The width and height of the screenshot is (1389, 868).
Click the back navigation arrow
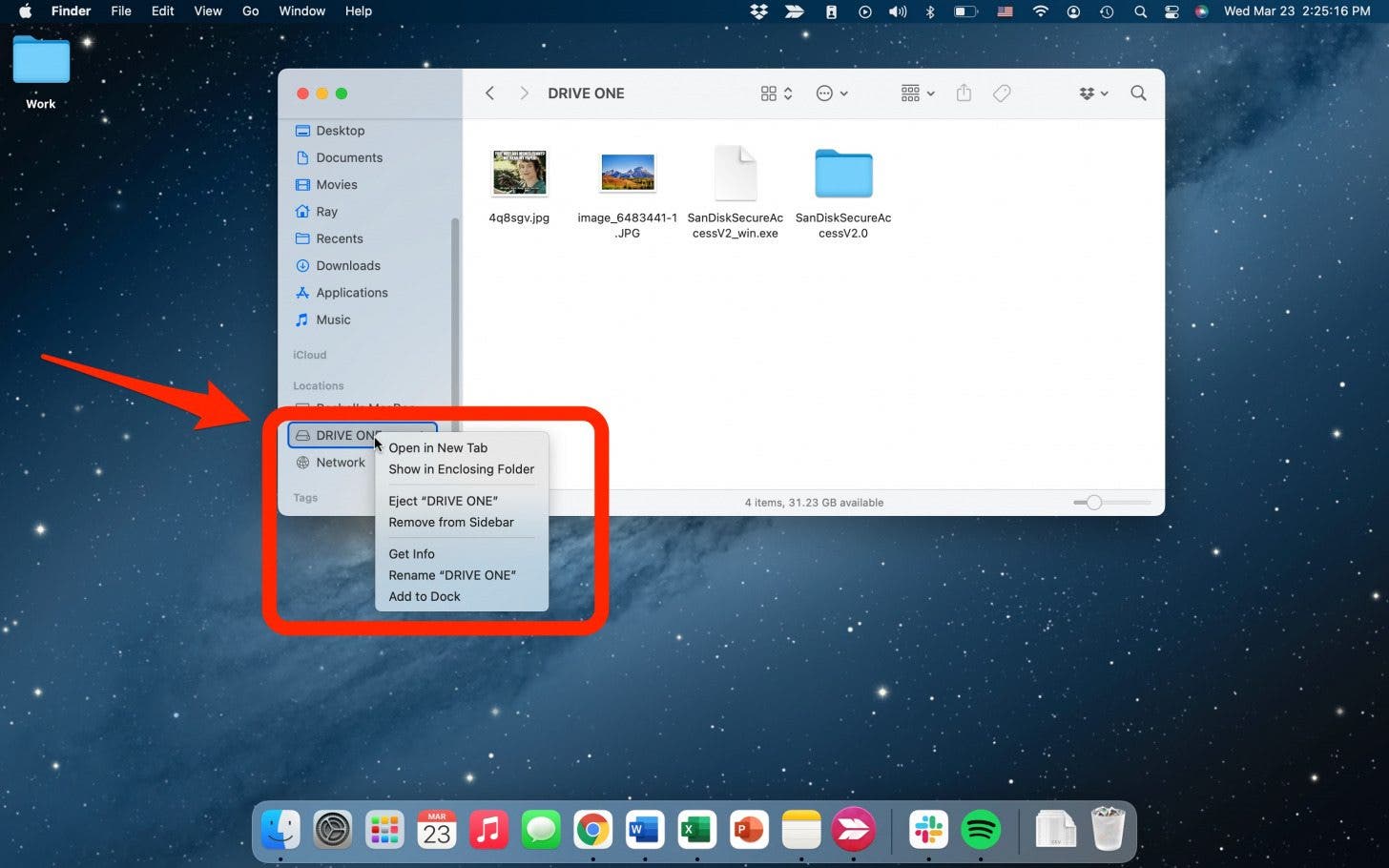489,93
